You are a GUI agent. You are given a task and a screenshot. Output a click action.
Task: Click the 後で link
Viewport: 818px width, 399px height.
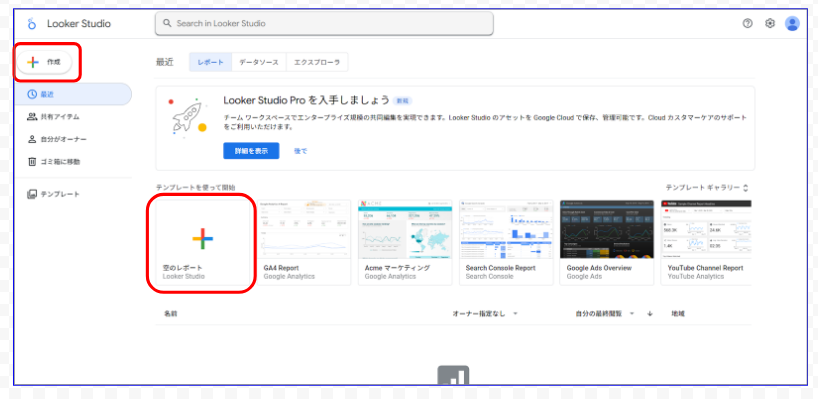[x=300, y=151]
